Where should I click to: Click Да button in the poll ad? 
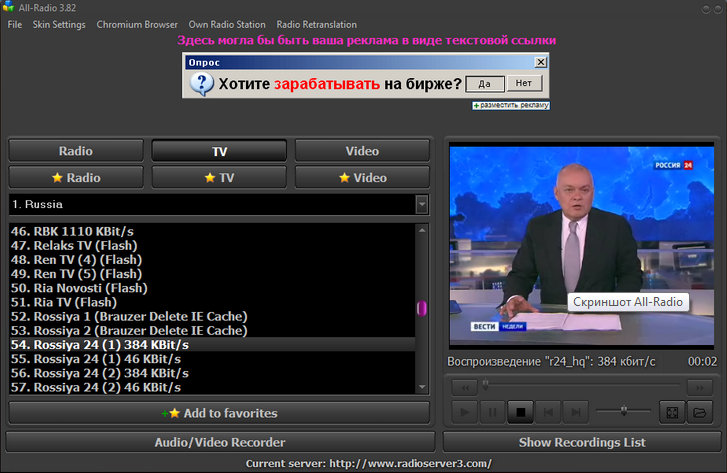click(x=485, y=83)
